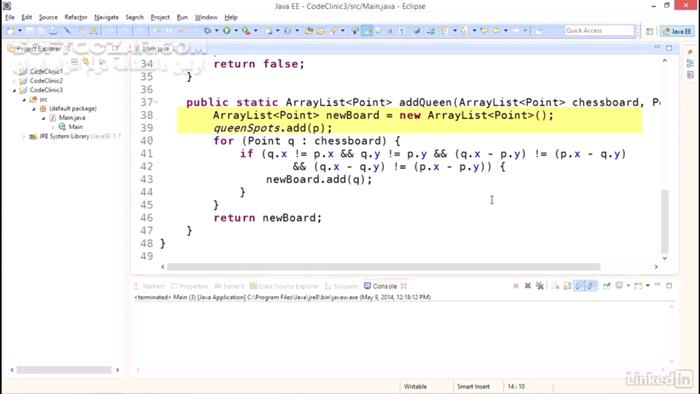
Task: Switch to the Java EE perspective
Action: [677, 31]
